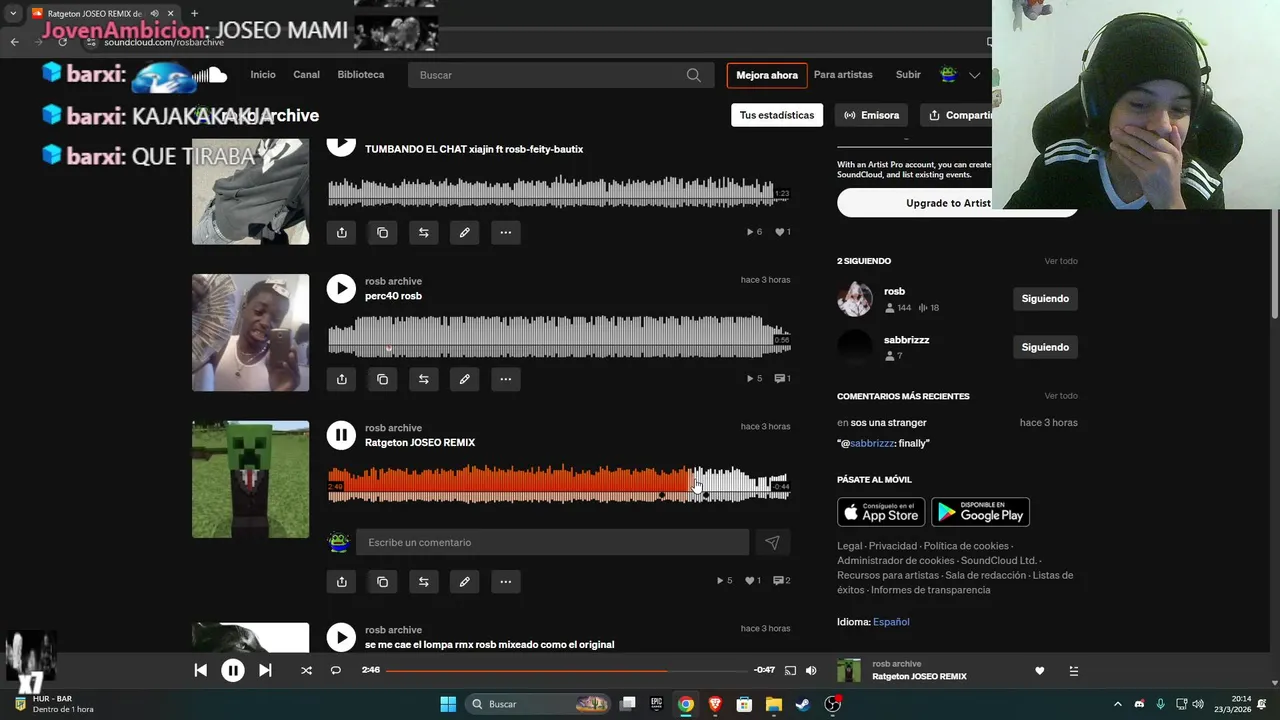Pause playback in bottom player bar
This screenshot has height=720, width=1280.
pos(232,671)
